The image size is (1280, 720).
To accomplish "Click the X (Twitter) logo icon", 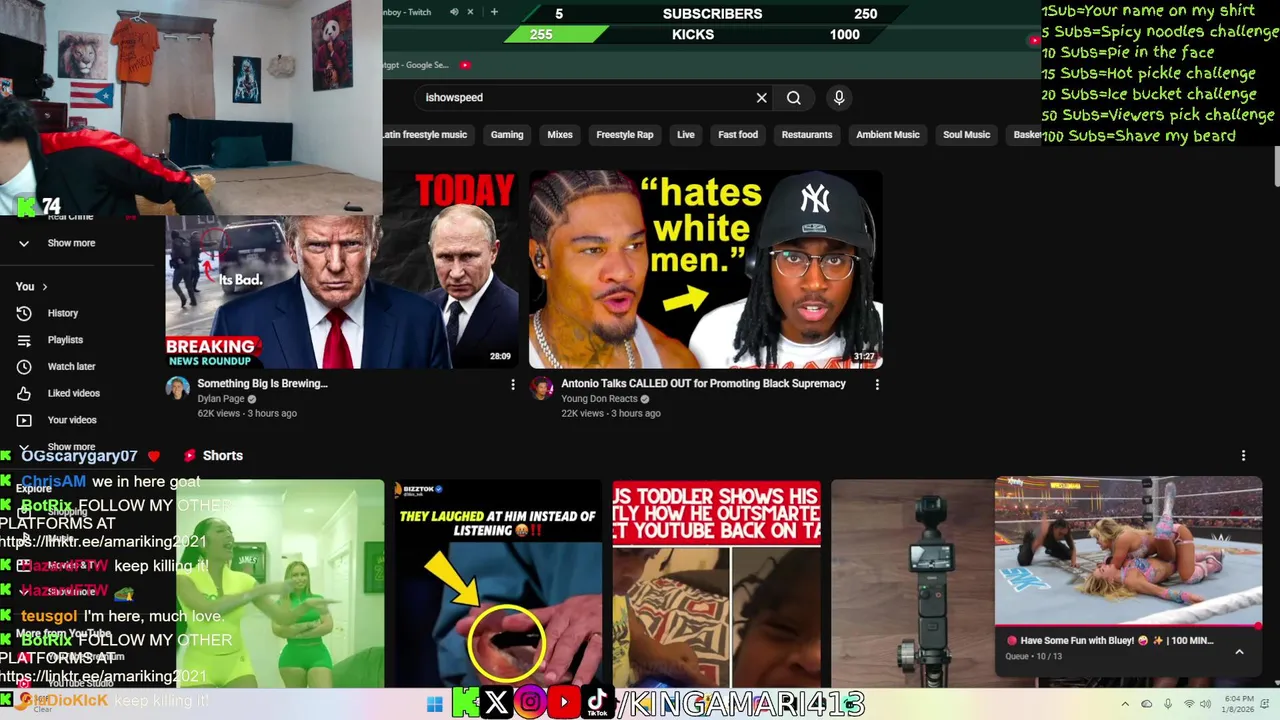I will 496,703.
